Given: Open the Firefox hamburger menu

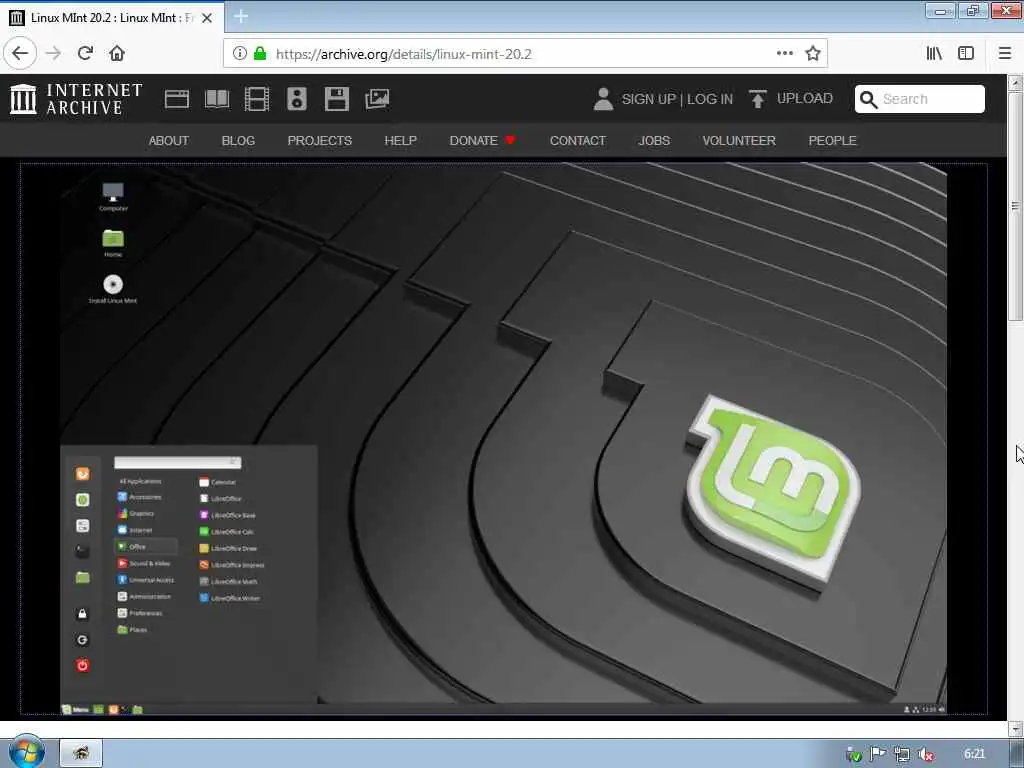Looking at the screenshot, I should pyautogui.click(x=1005, y=54).
